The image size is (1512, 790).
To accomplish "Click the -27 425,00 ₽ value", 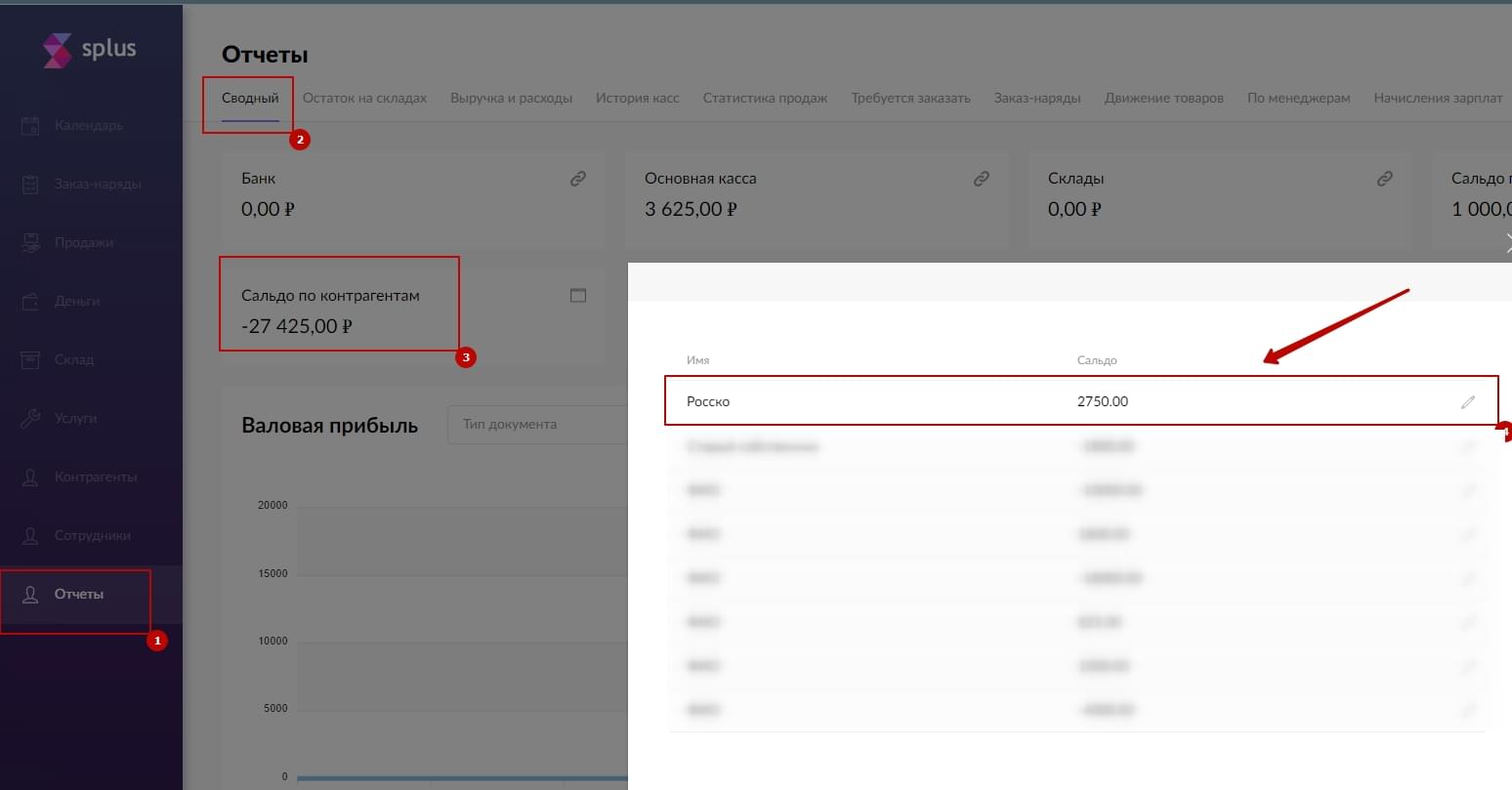I will click(x=297, y=326).
